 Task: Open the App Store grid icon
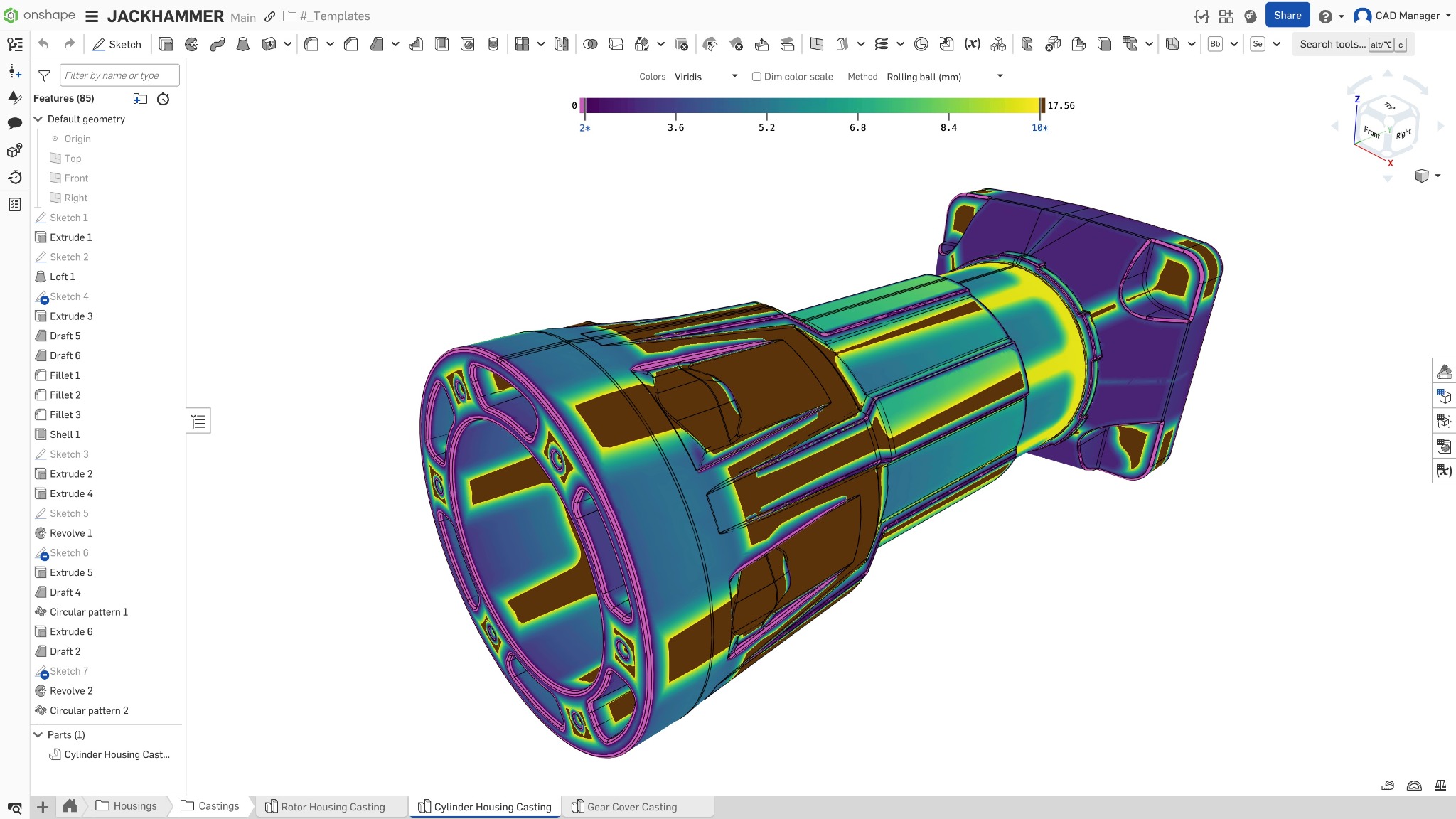coord(1226,16)
